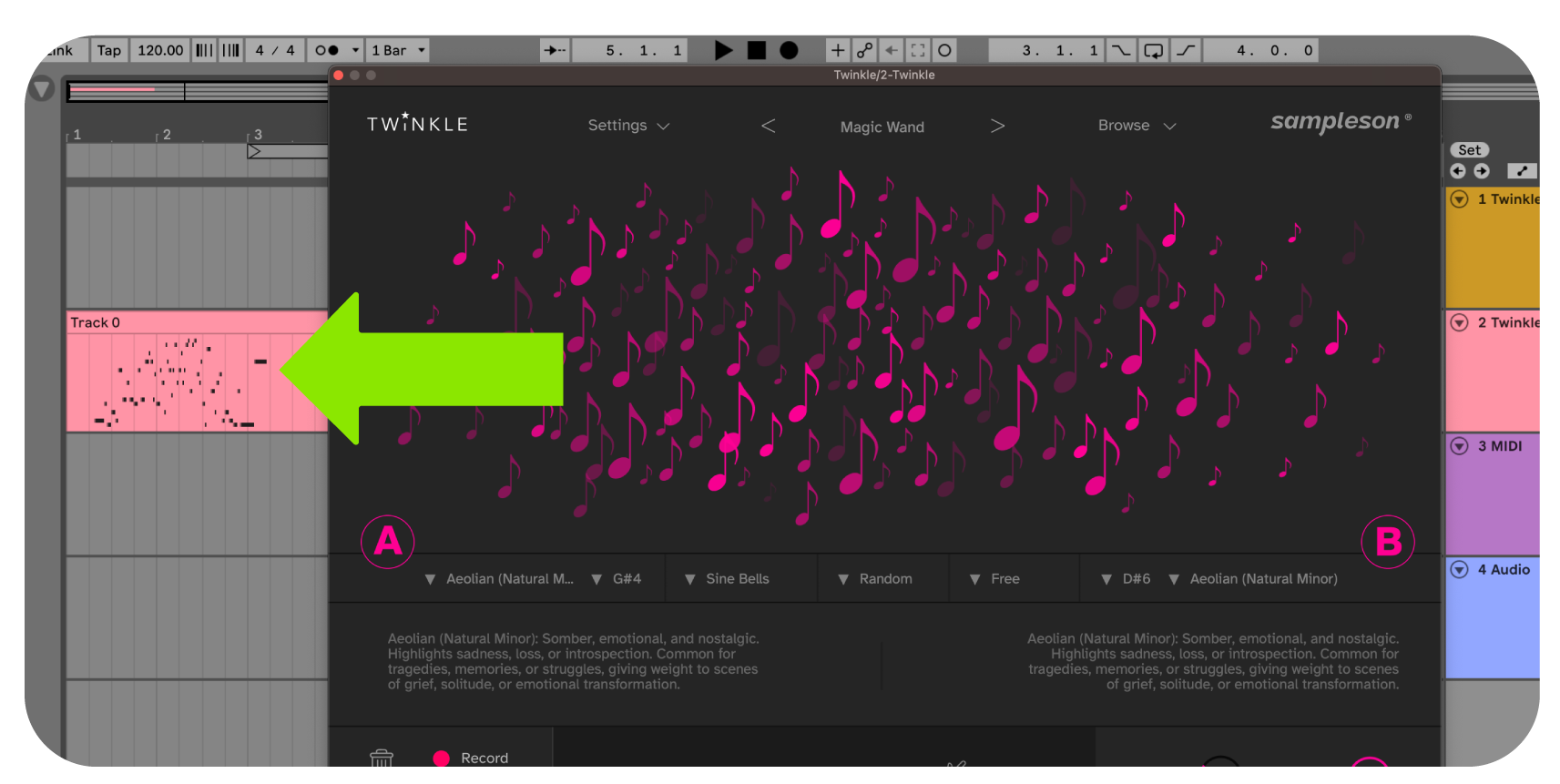Click the Capture MIDI bracket icon
This screenshot has height=784, width=1560.
918,50
